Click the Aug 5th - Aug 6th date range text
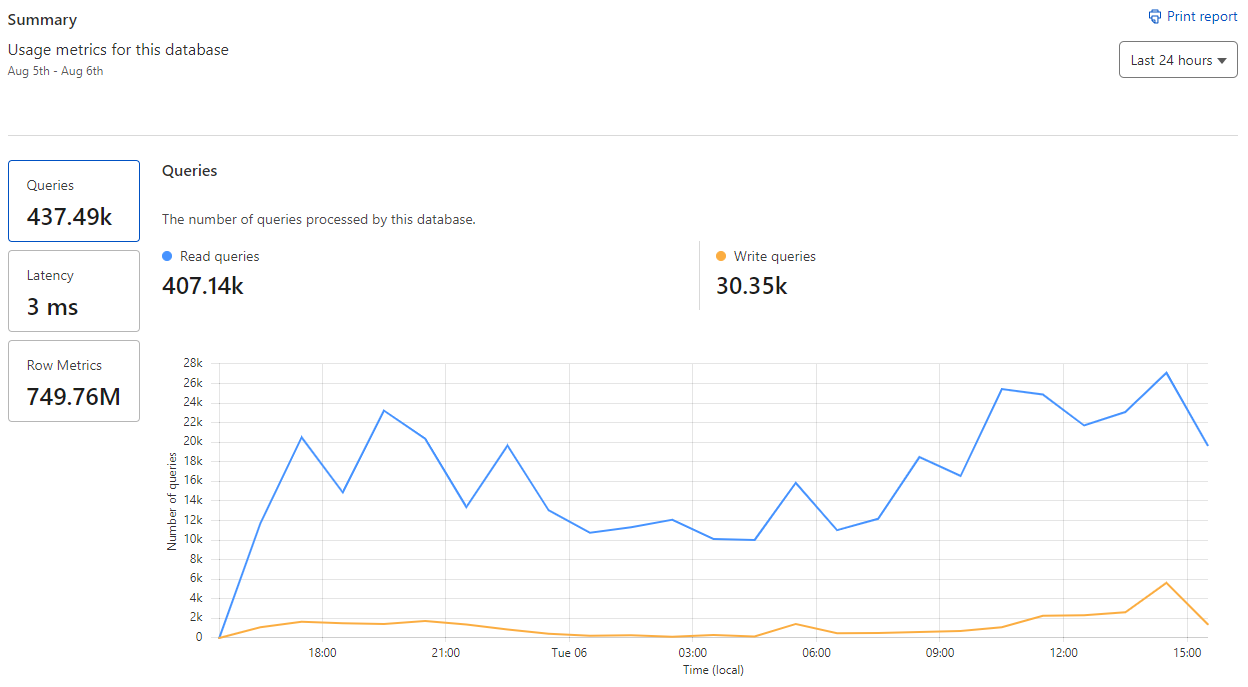Screen dimensions: 1248x687 [55, 71]
